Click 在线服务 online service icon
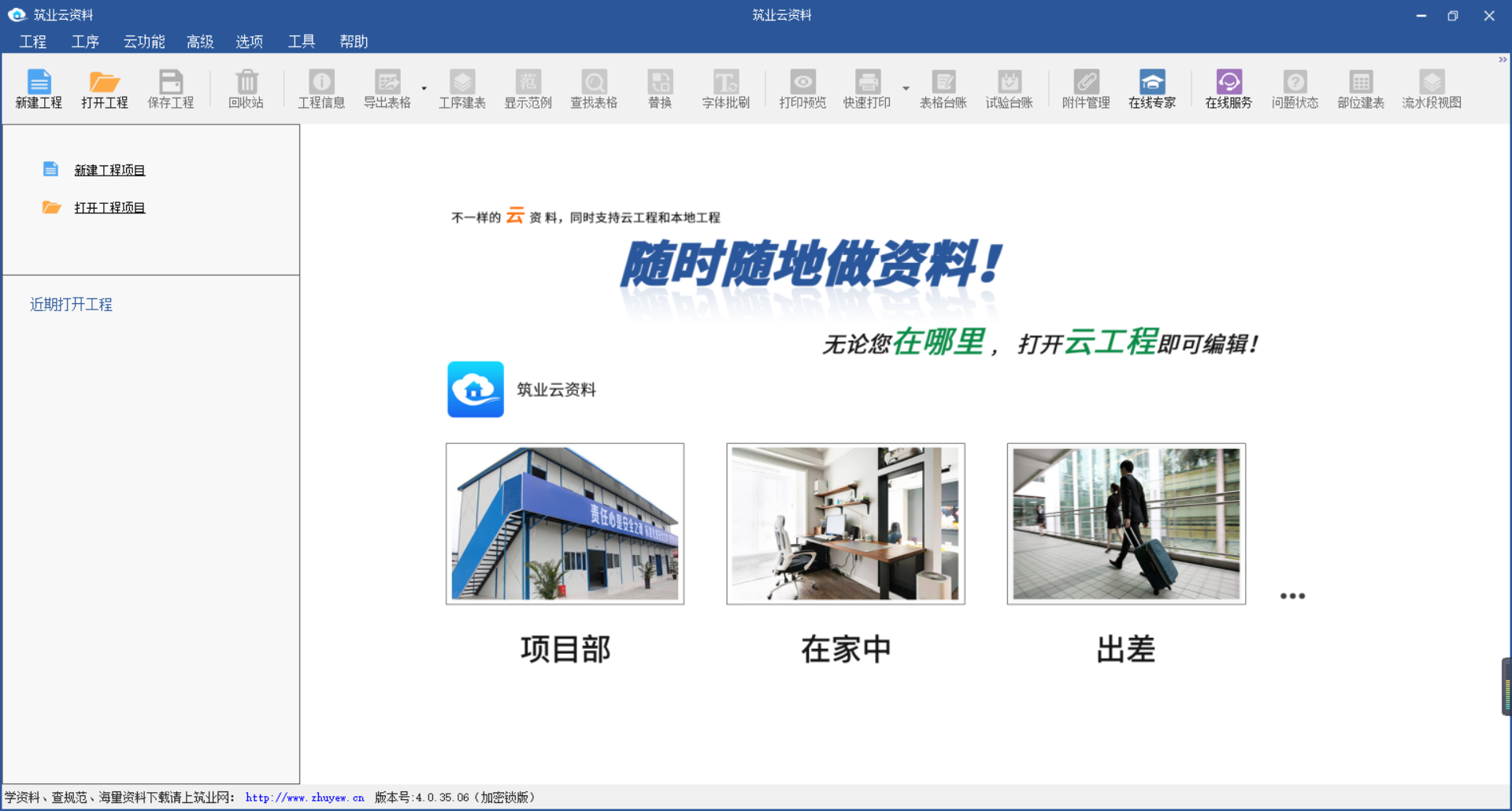The width and height of the screenshot is (1512, 811). [1228, 88]
